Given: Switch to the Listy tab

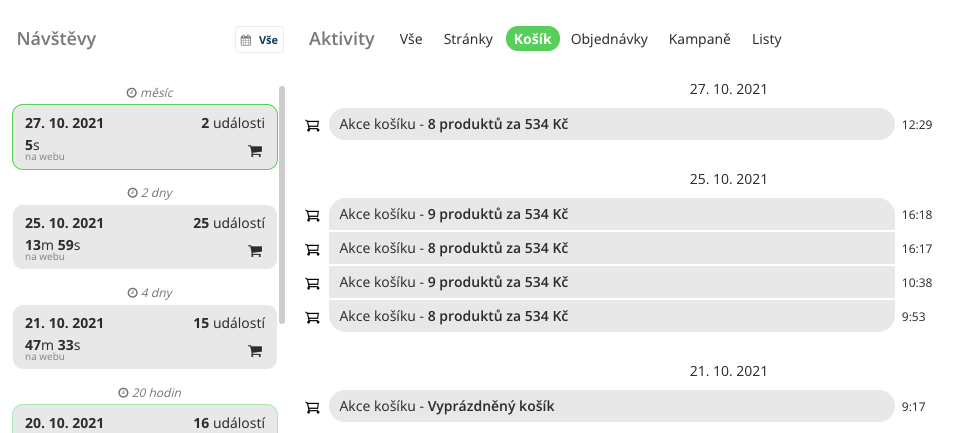Looking at the screenshot, I should coord(767,40).
